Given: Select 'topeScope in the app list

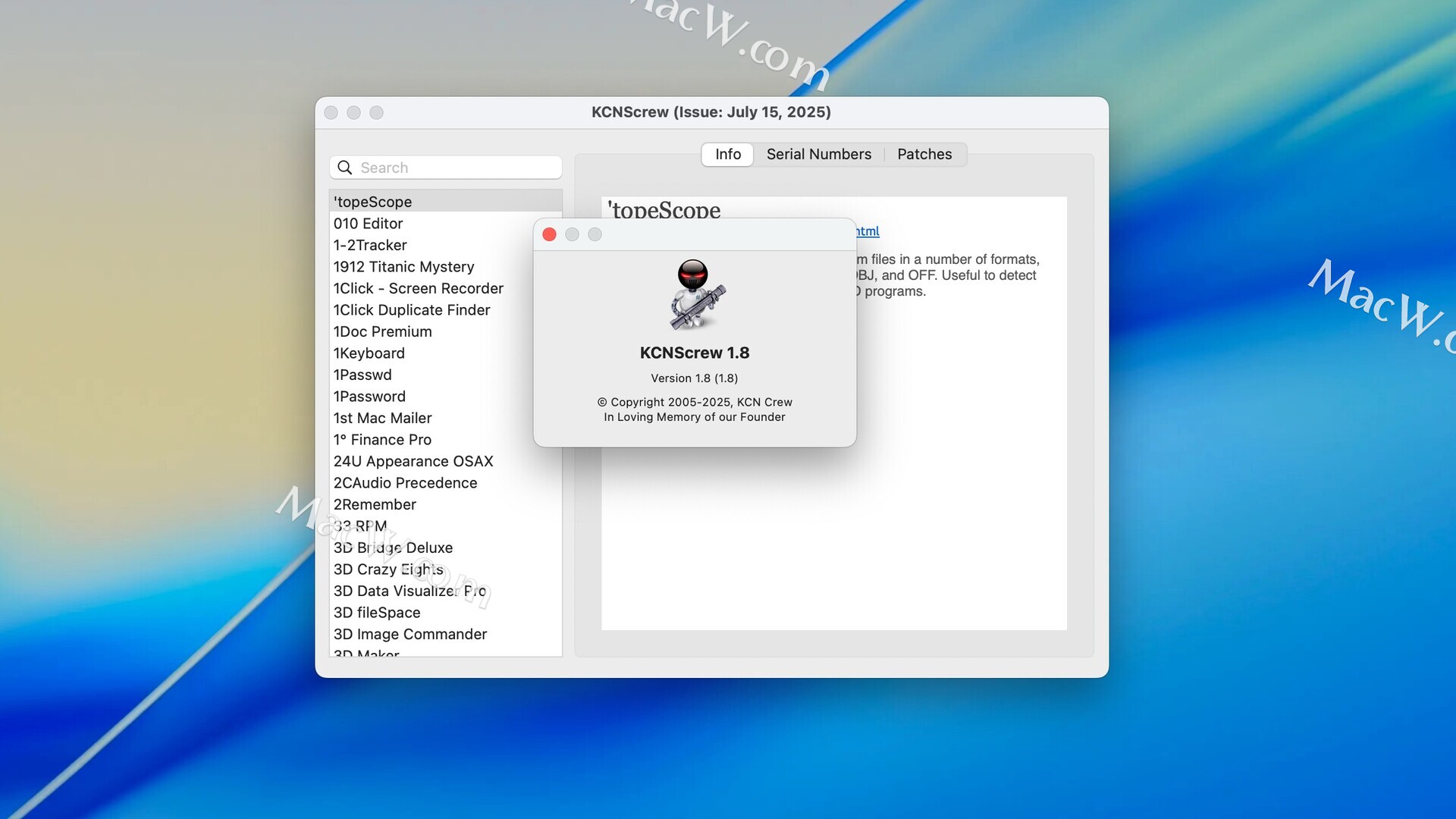Looking at the screenshot, I should (x=446, y=202).
